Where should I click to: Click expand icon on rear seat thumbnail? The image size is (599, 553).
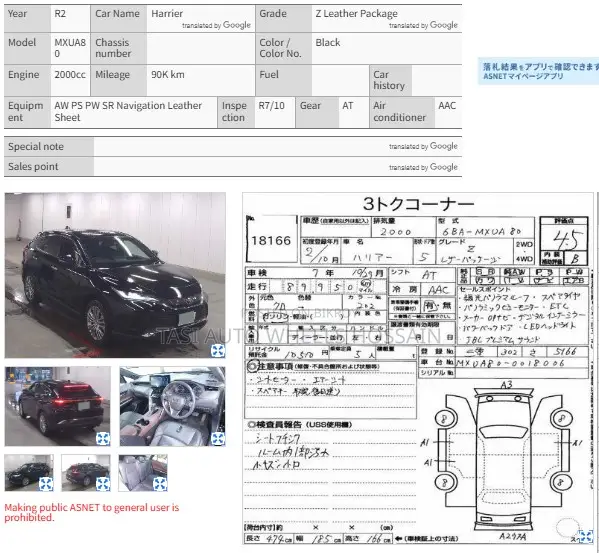pyautogui.click(x=160, y=484)
